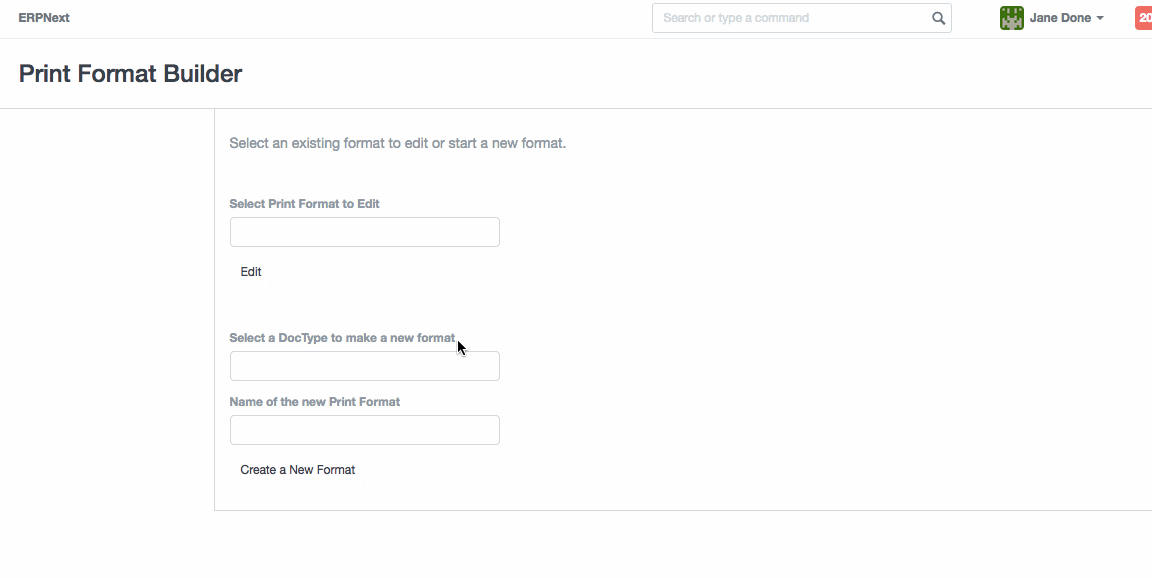Viewport: 1152px width, 578px height.
Task: Focus the Search or type a command bar
Action: pos(790,18)
